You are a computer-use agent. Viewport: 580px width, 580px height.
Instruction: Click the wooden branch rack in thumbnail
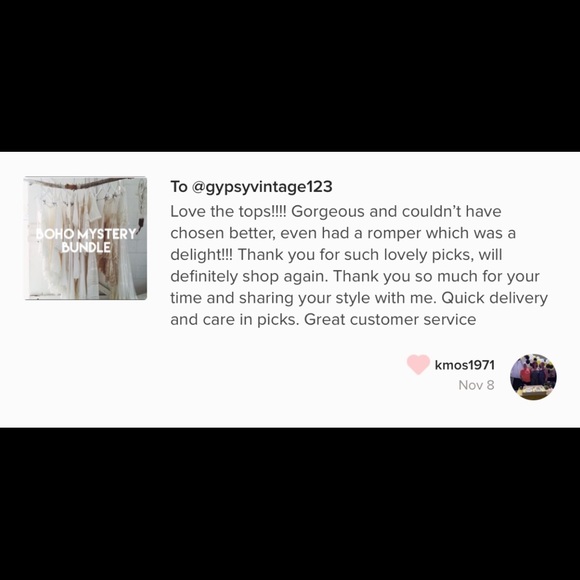[x=86, y=183]
